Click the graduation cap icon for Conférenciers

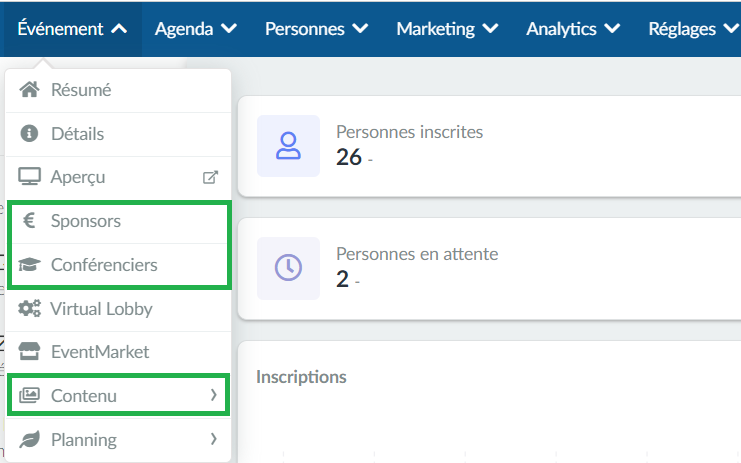pos(29,265)
